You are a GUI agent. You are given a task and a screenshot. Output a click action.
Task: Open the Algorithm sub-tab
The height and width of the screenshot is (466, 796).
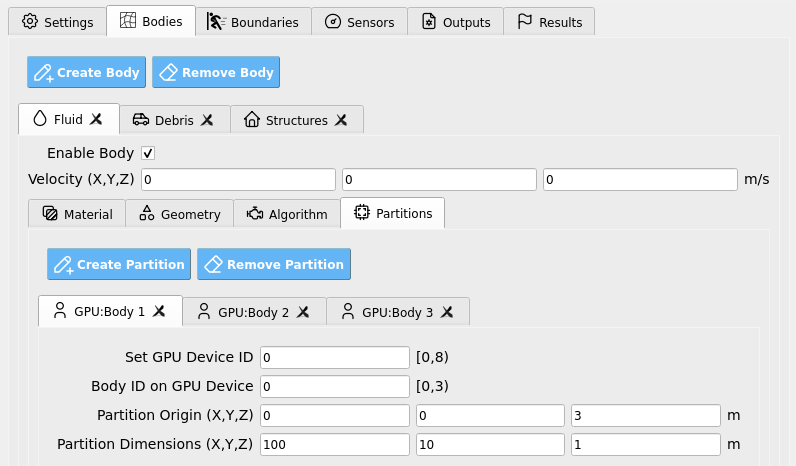(x=287, y=214)
